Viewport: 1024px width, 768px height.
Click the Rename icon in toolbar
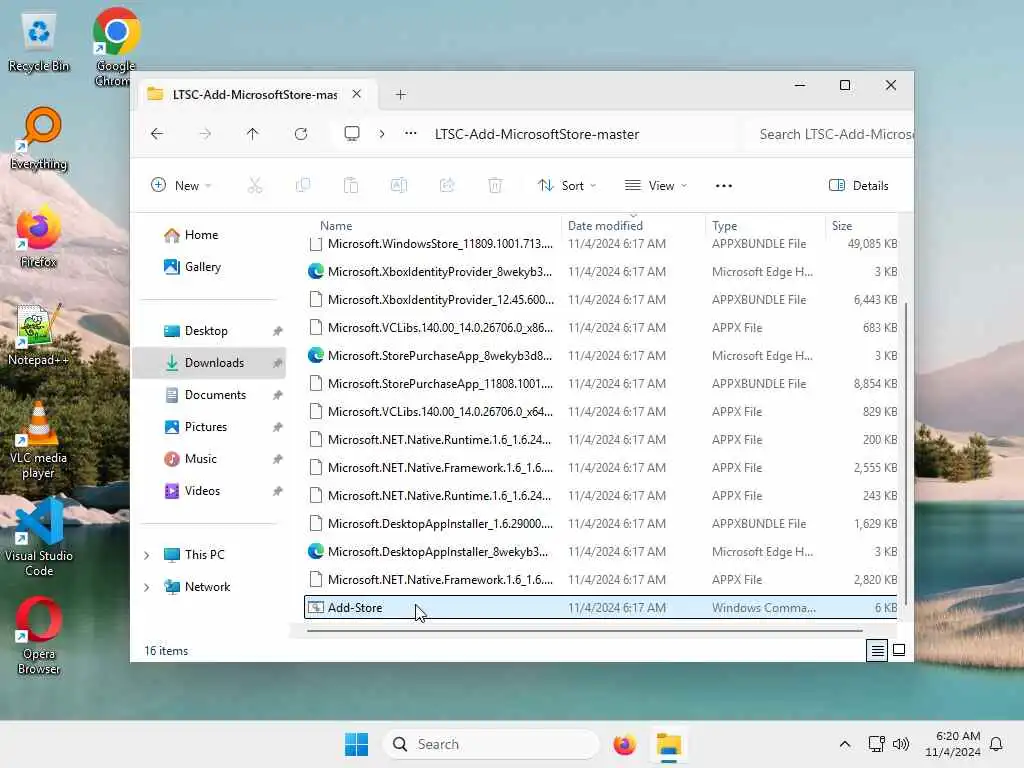tap(399, 185)
